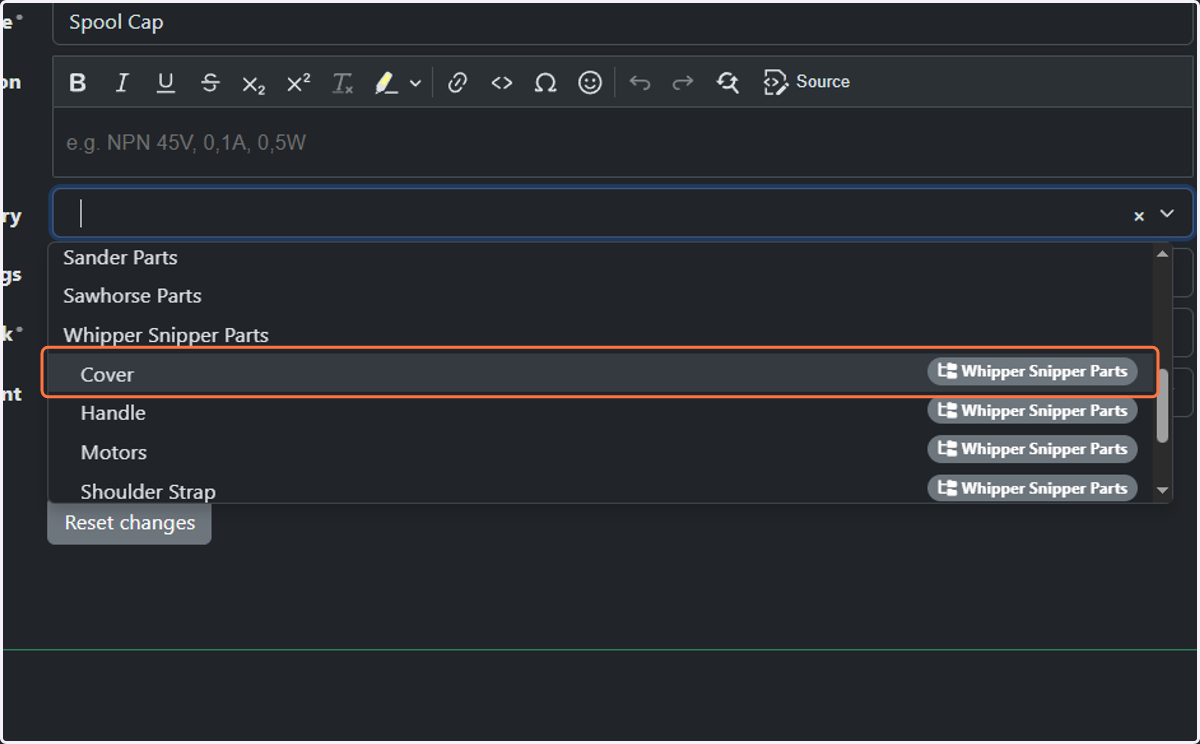Click the Reset changes button
The height and width of the screenshot is (744, 1200).
click(x=130, y=523)
